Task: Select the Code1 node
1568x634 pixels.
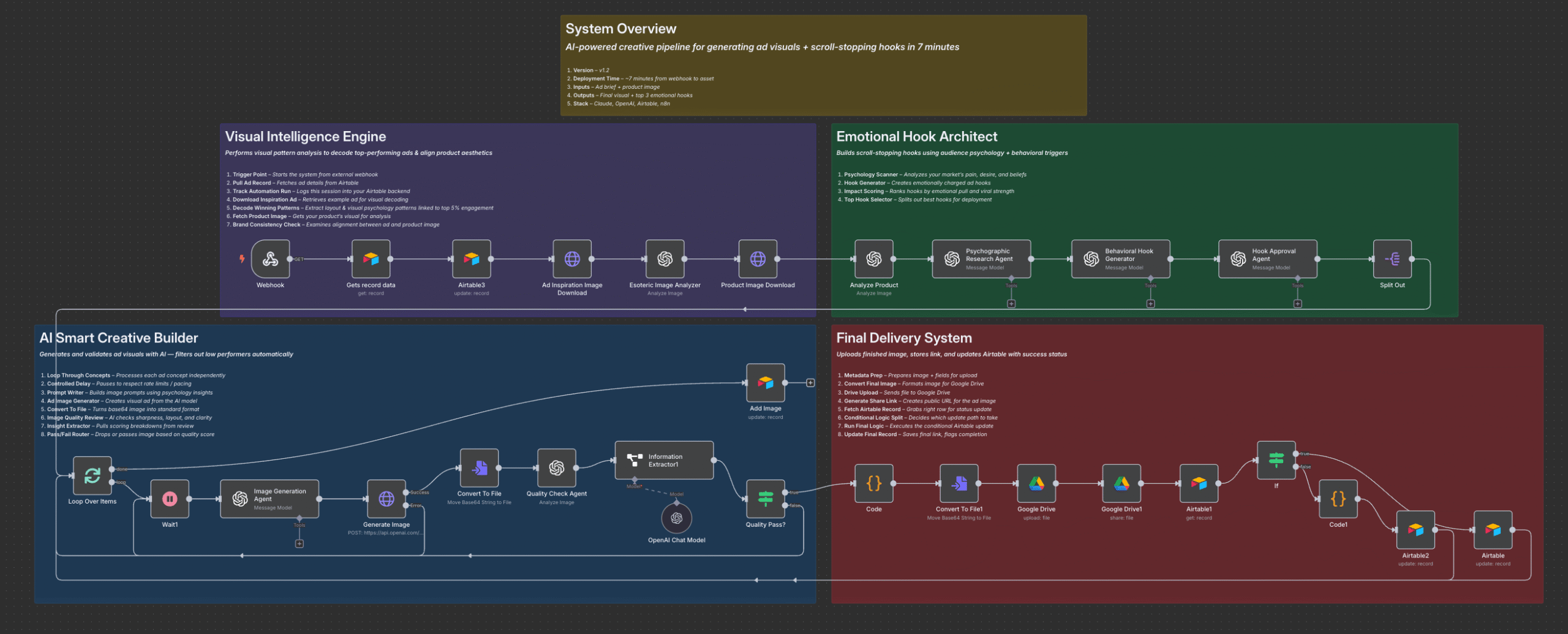Action: click(1338, 499)
